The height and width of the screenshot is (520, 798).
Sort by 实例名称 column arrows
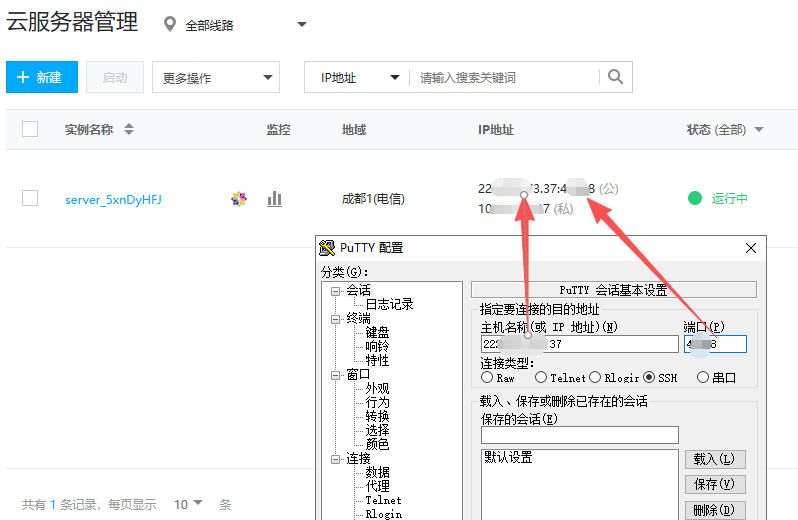pyautogui.click(x=128, y=130)
